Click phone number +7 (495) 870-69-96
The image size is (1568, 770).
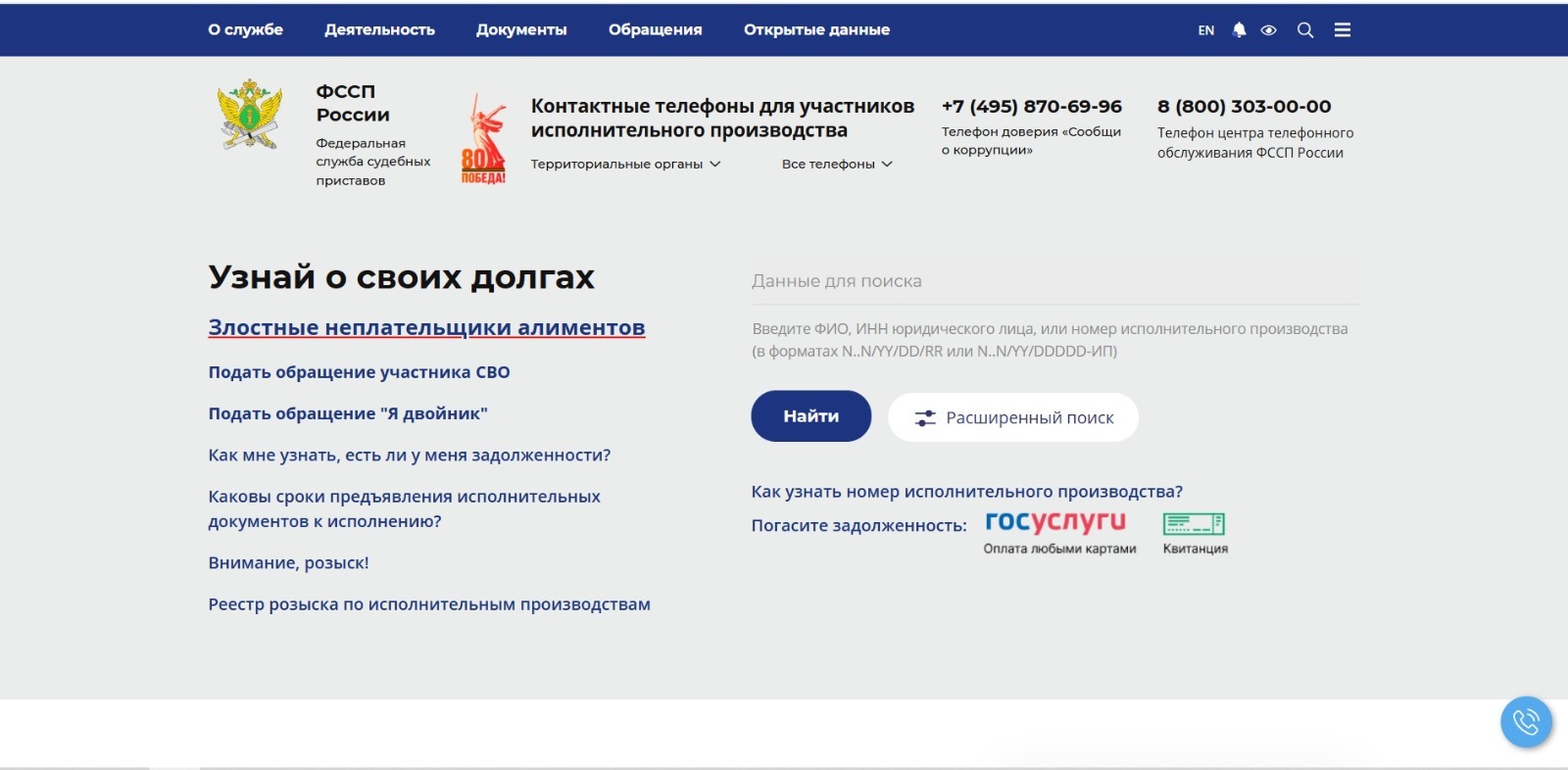point(1032,106)
